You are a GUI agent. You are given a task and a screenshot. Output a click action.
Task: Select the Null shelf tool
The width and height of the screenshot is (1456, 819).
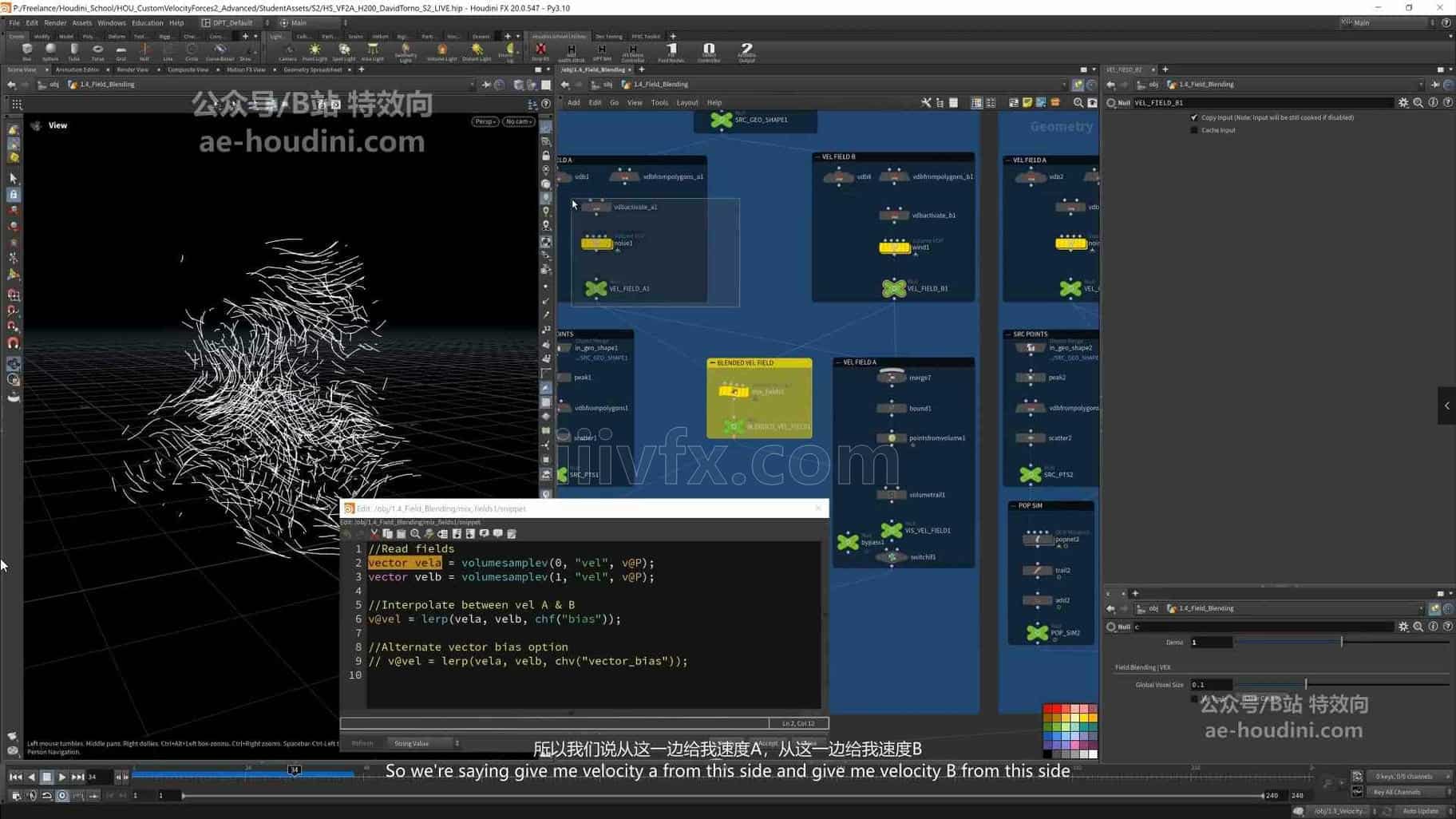[x=144, y=52]
